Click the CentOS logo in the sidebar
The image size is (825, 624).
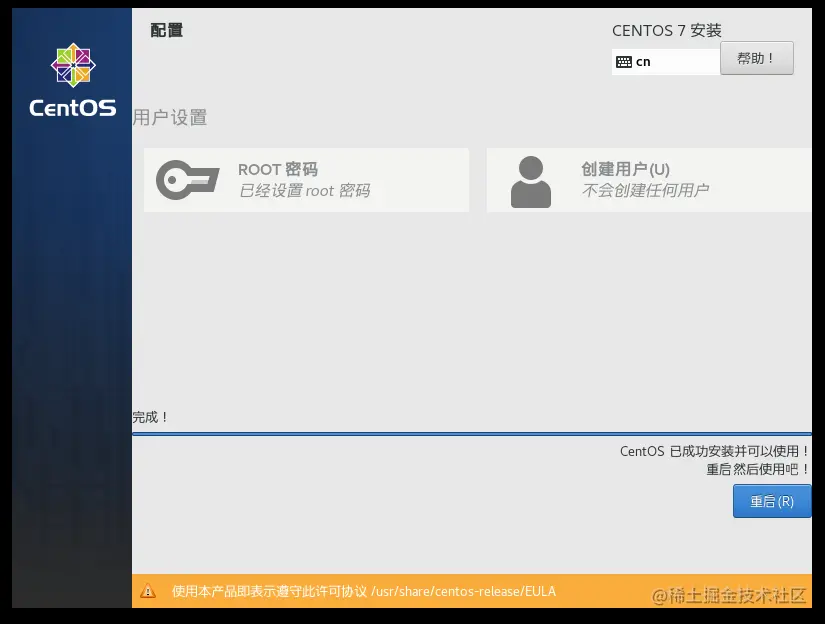73,65
